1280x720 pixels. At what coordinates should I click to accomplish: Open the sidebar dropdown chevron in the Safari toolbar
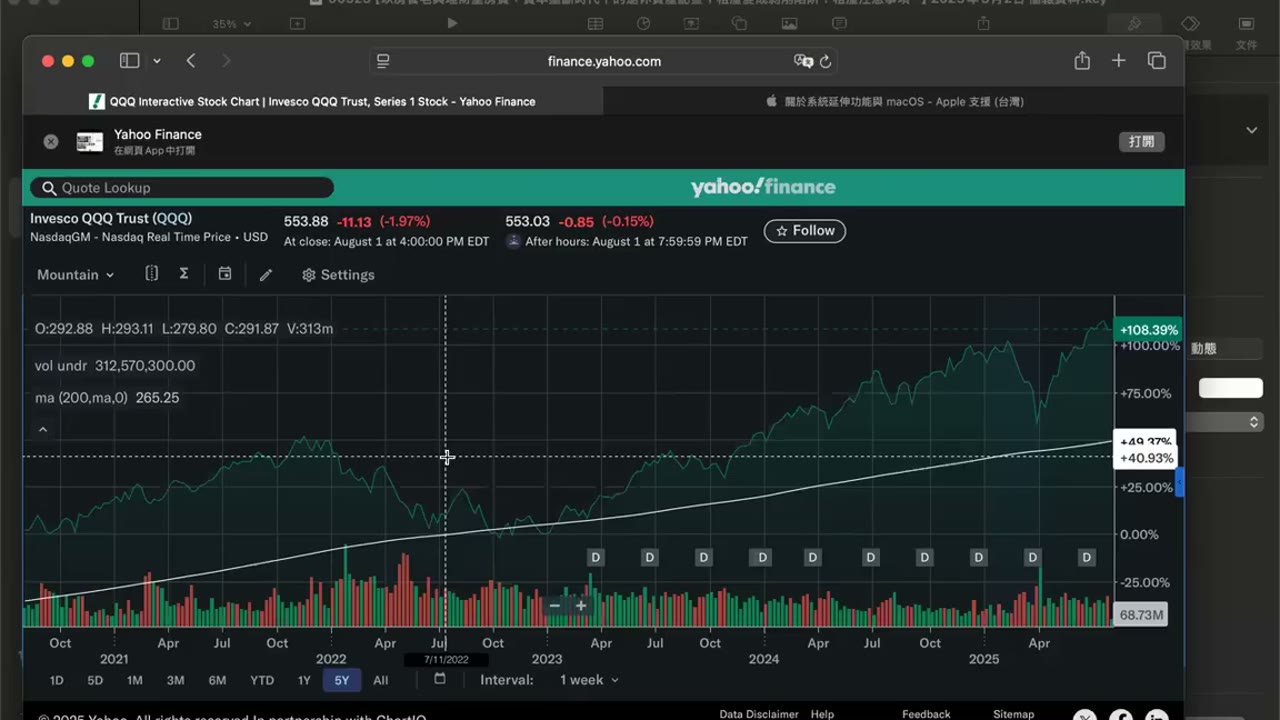pos(157,61)
